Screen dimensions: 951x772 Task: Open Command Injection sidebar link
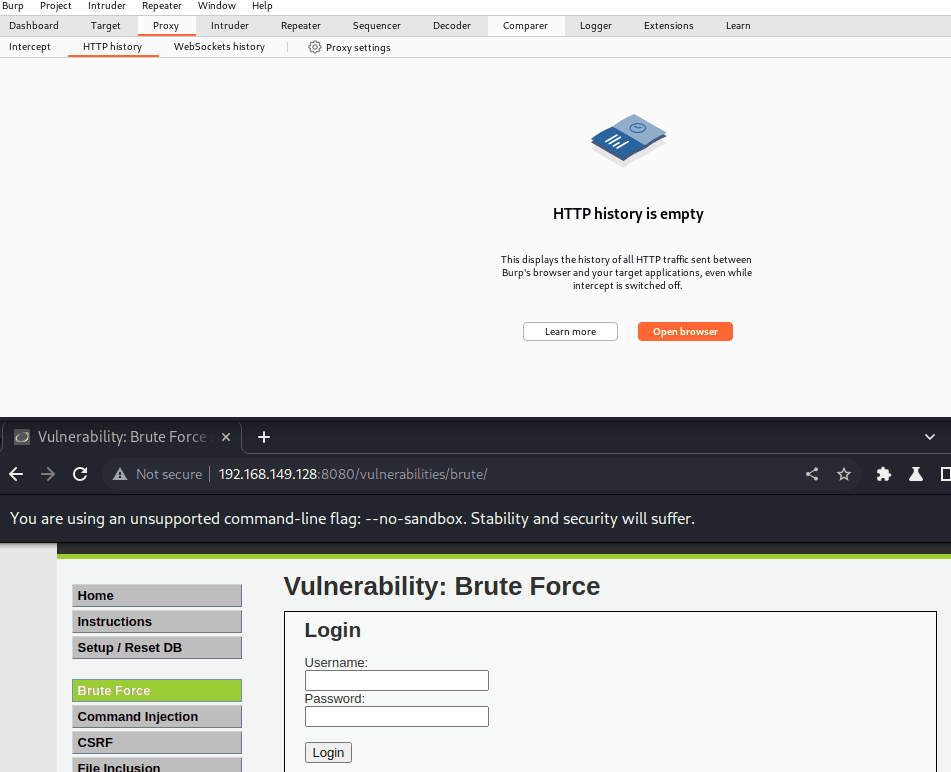pyautogui.click(x=157, y=717)
